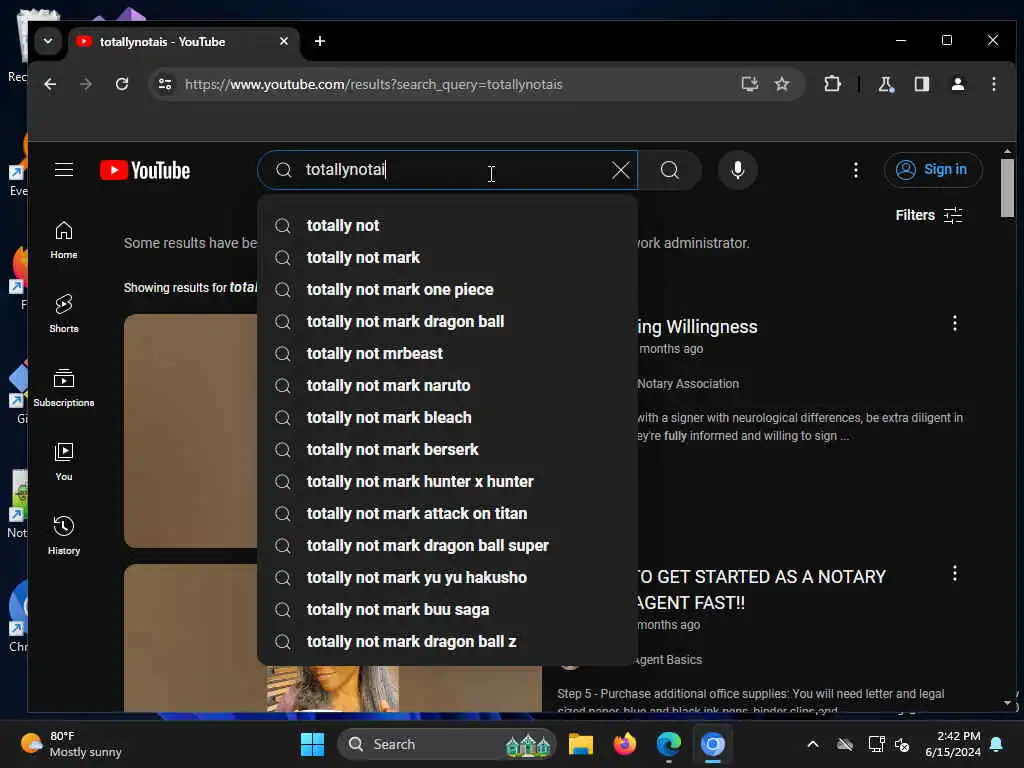
Task: Open the Extensions puzzle icon
Action: coord(832,84)
